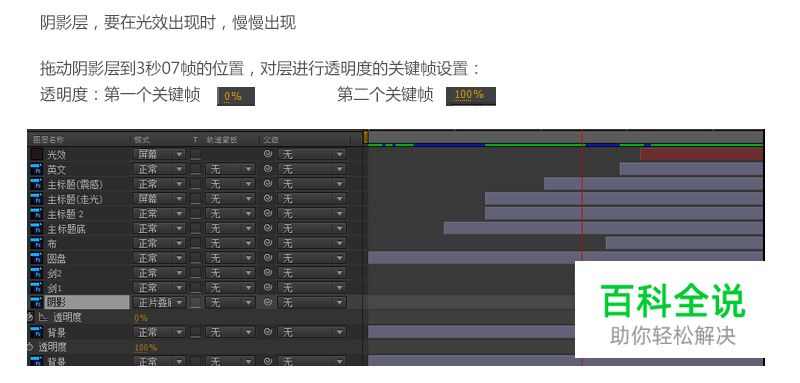
Task: Click the layer icon of 主标题底
Action: 36,228
